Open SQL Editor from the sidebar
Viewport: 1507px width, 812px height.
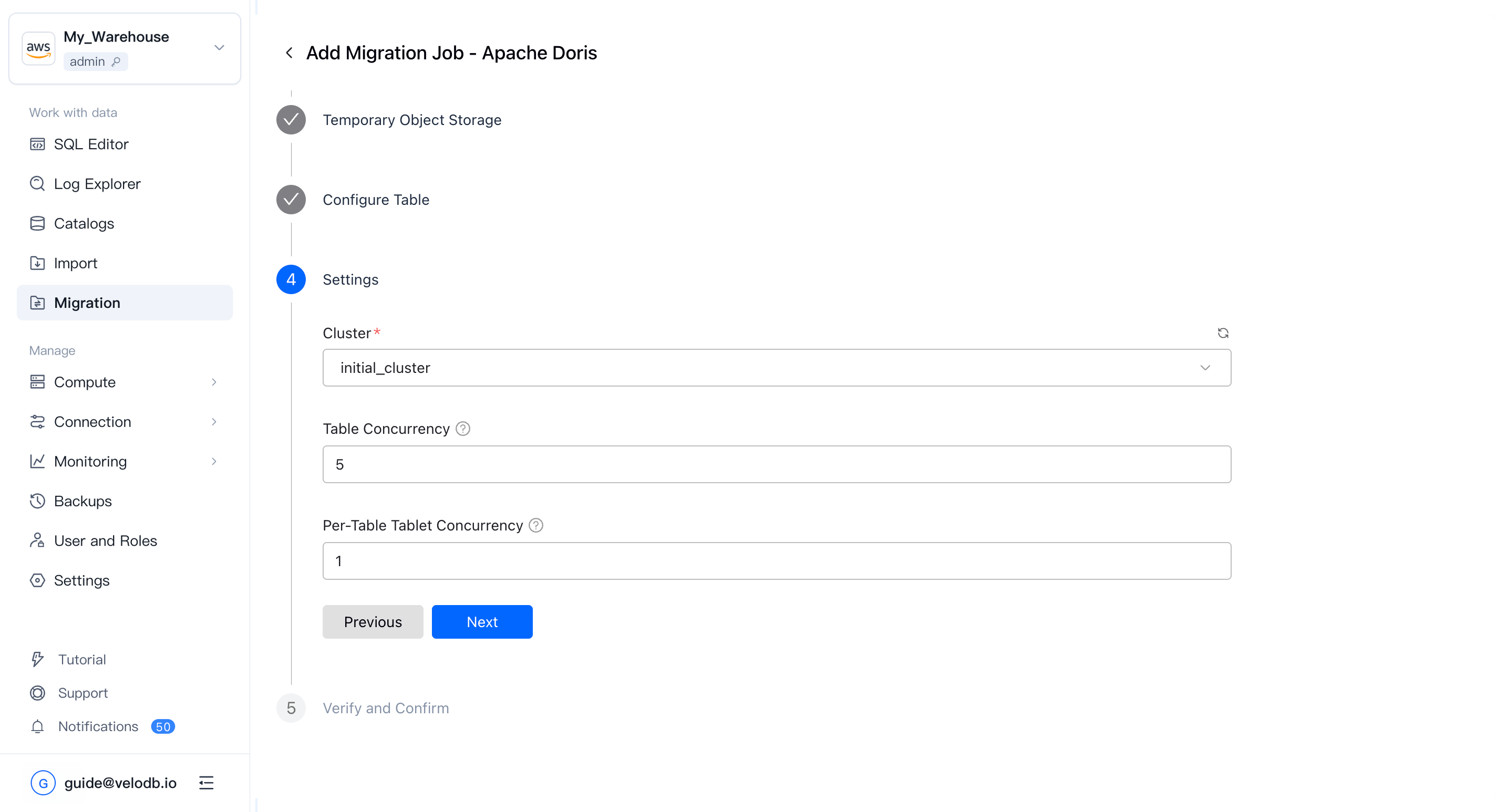[91, 144]
